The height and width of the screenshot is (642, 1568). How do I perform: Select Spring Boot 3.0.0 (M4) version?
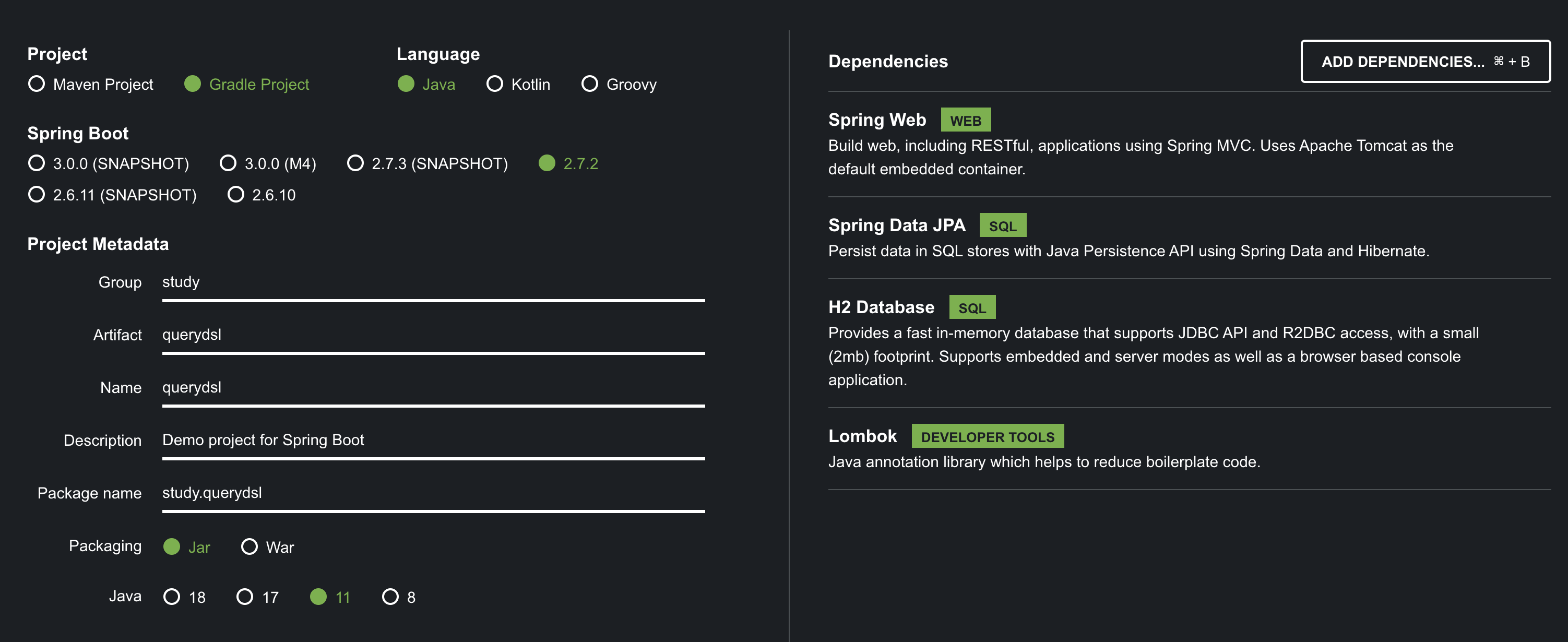coord(228,163)
